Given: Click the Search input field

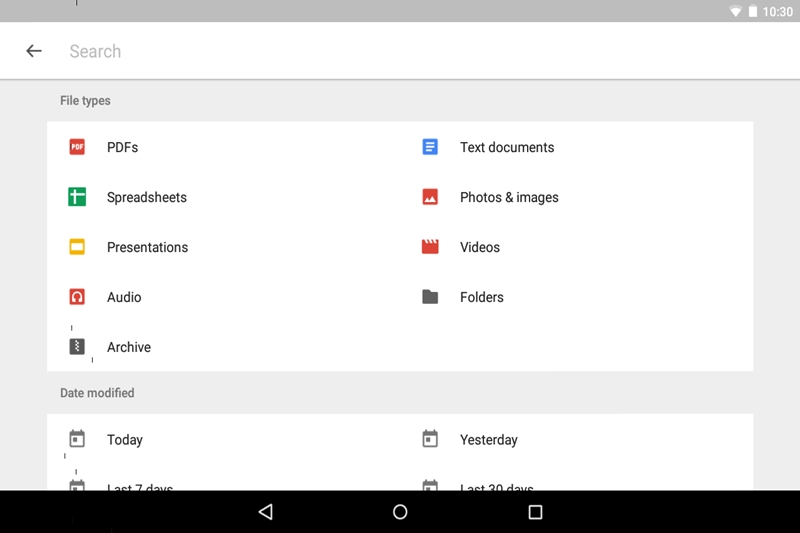Looking at the screenshot, I should pyautogui.click(x=400, y=51).
